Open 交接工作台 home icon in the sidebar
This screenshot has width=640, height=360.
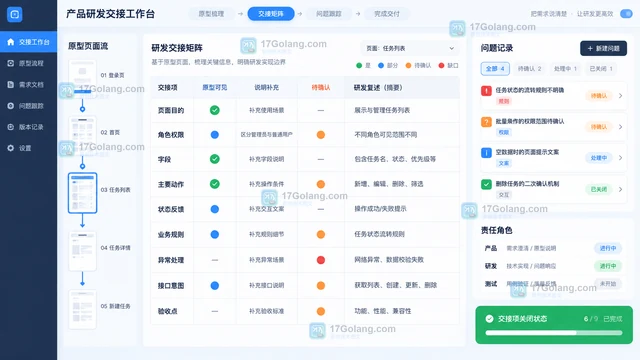click(11, 42)
